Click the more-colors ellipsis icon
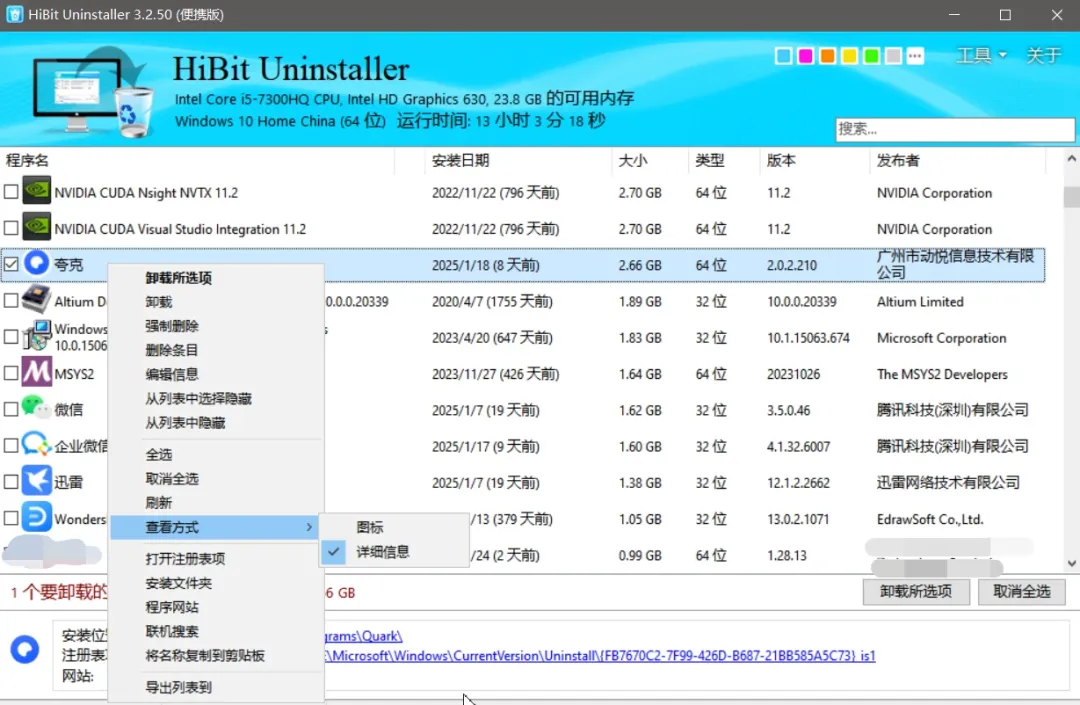The width and height of the screenshot is (1080, 705). 915,56
